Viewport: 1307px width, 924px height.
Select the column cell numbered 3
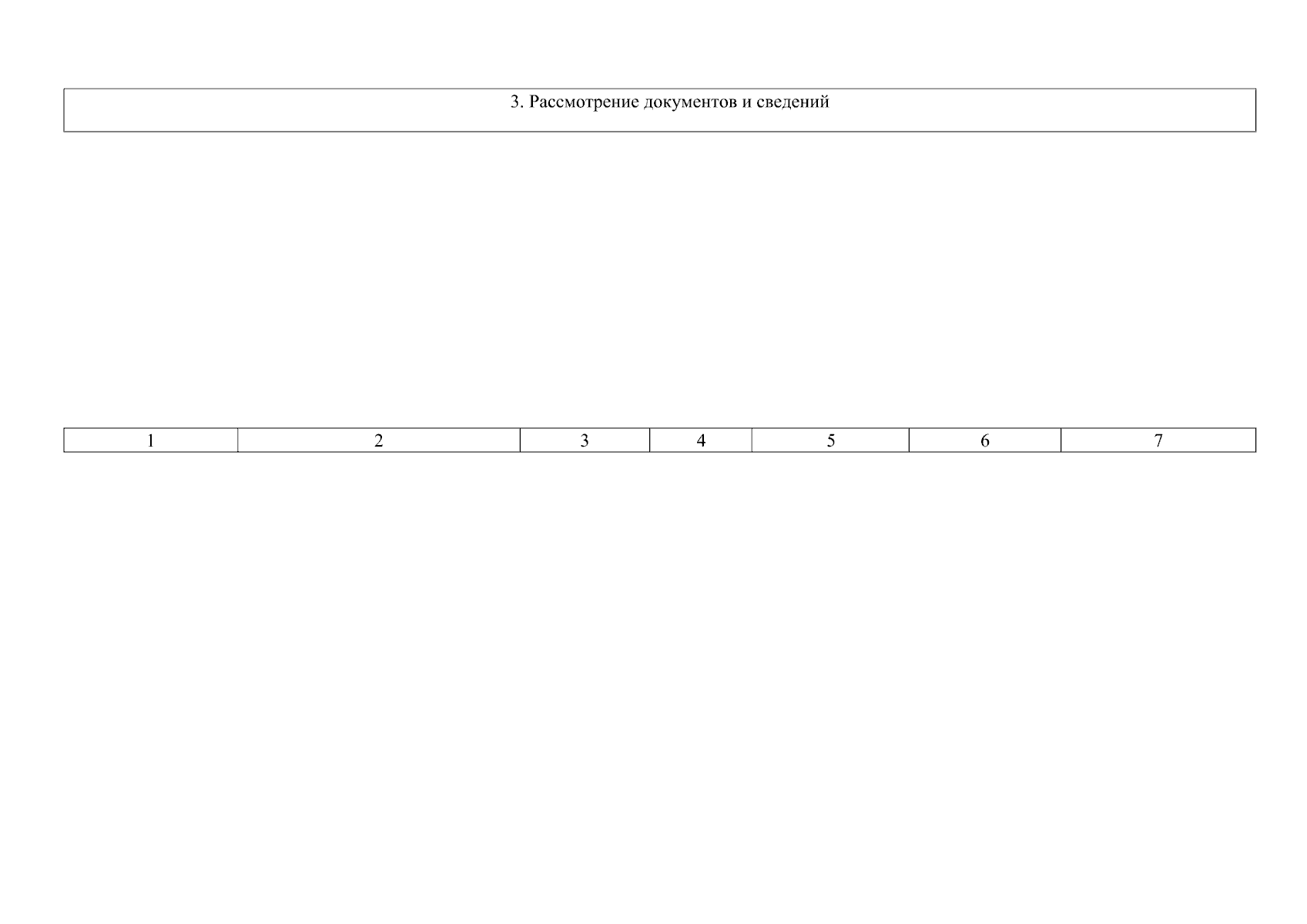coord(585,440)
